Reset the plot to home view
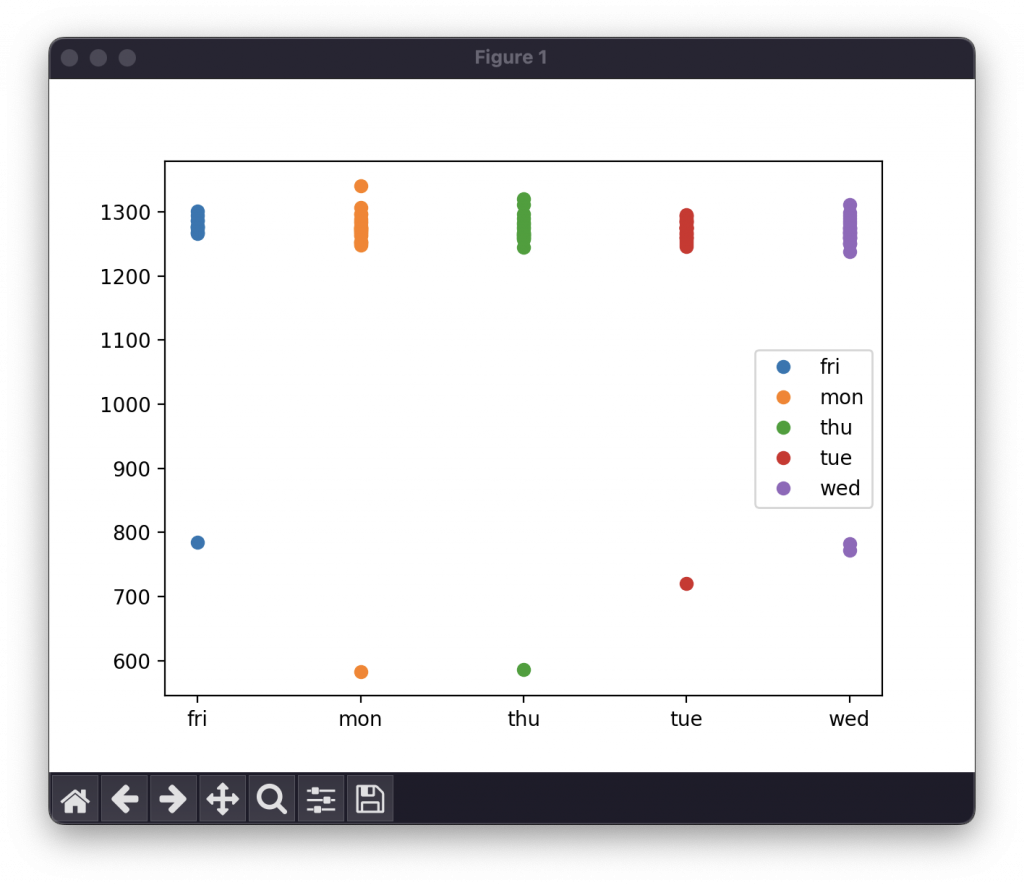 point(75,799)
